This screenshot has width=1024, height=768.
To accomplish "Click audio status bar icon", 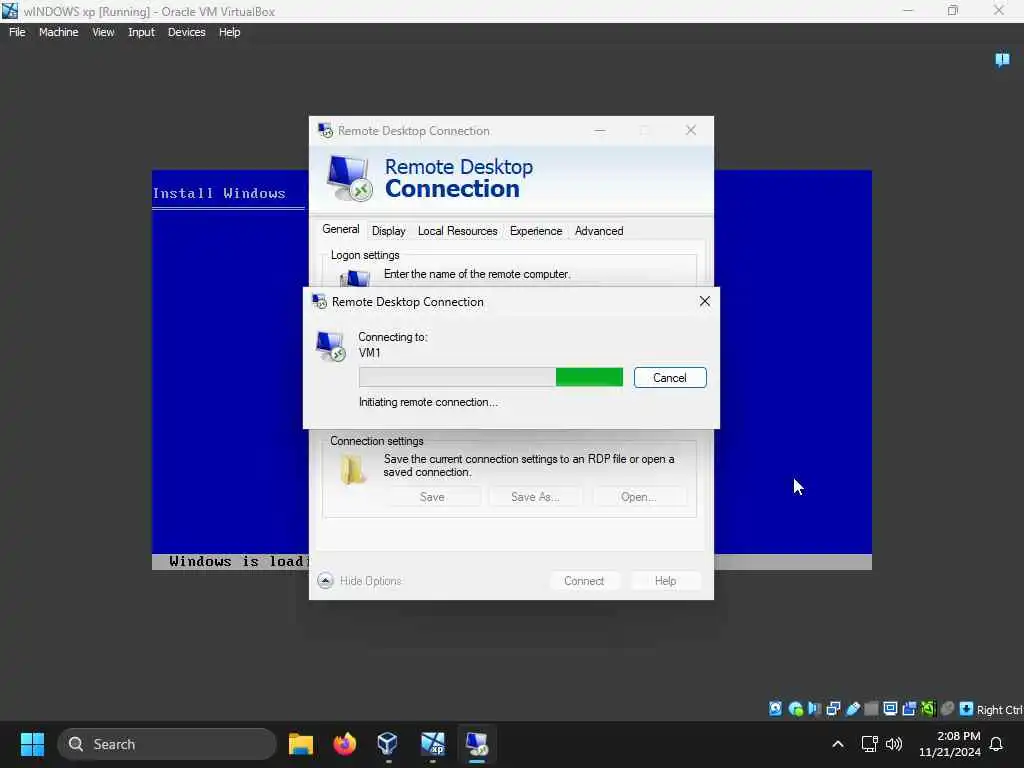I will tap(814, 709).
